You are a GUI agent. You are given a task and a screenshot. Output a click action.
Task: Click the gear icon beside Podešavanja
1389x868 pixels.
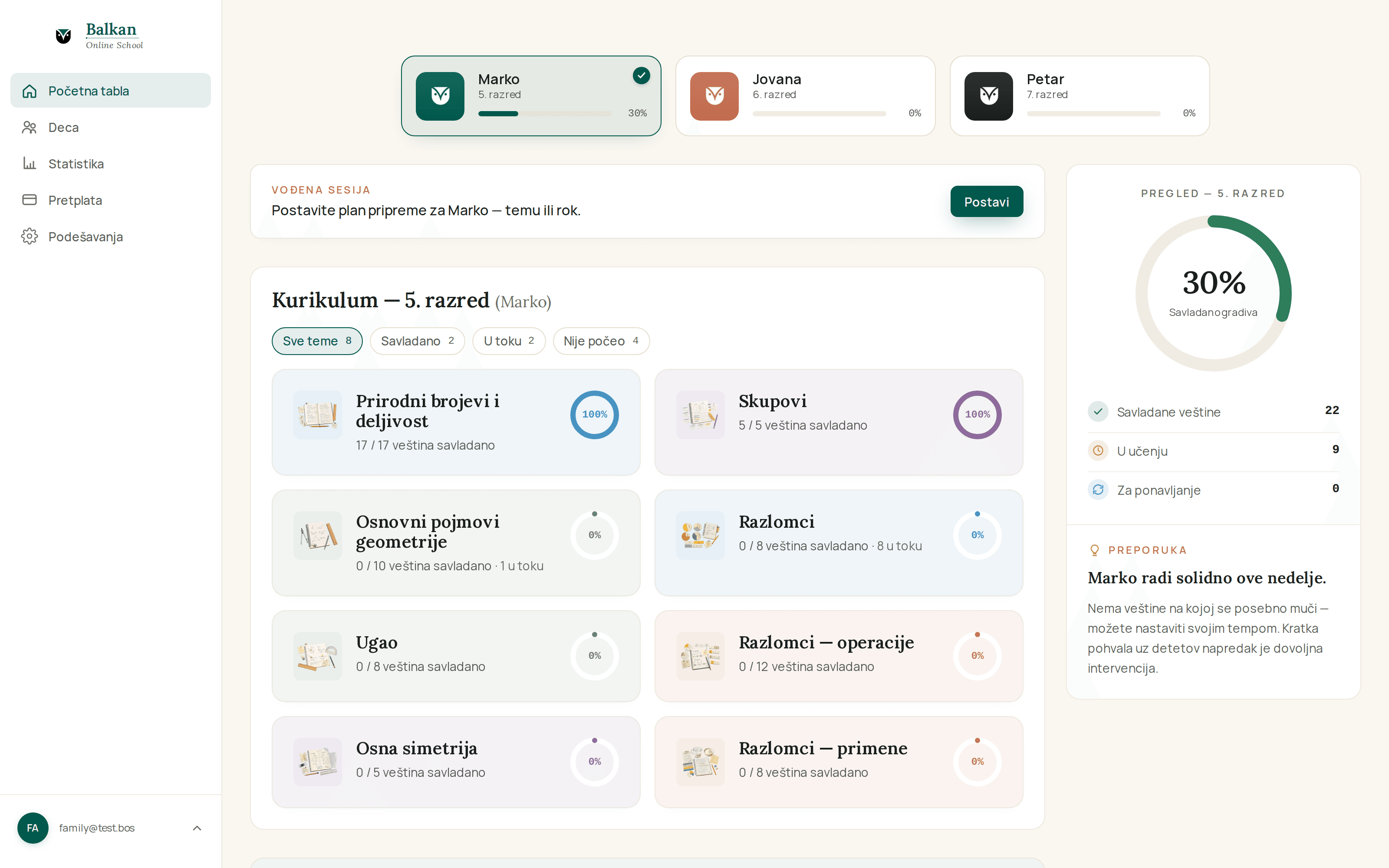click(29, 237)
